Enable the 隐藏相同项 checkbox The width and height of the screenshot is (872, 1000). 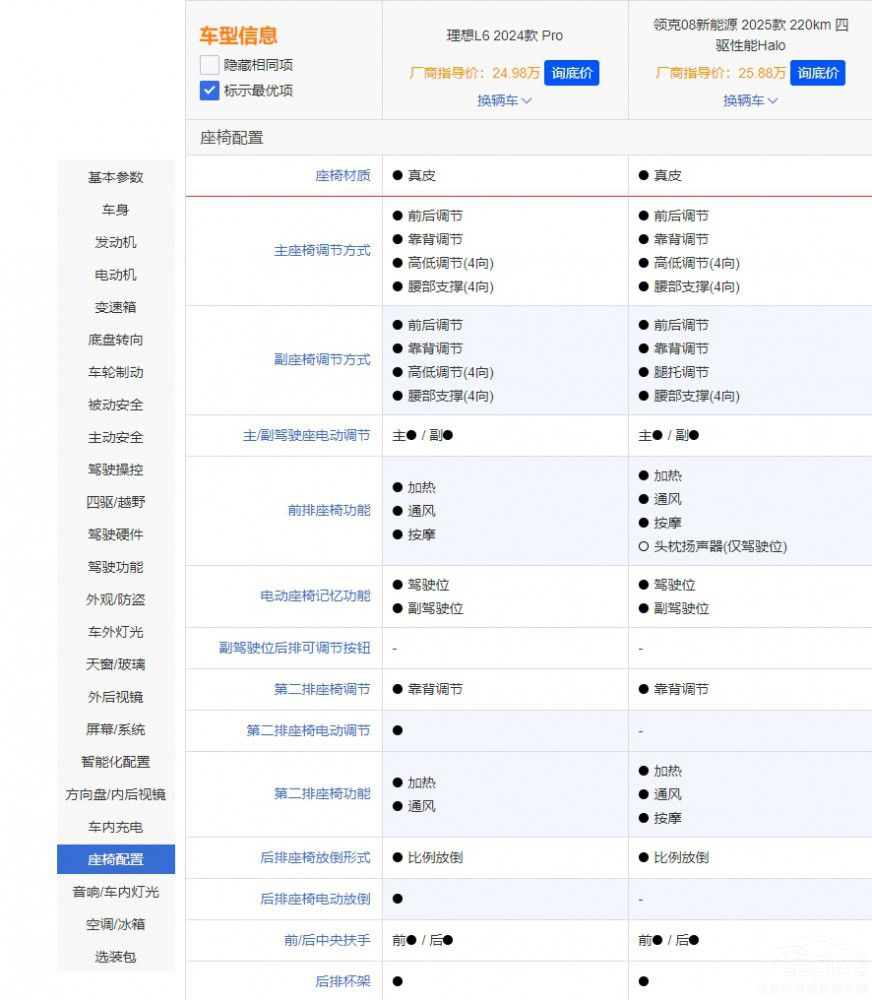208,65
